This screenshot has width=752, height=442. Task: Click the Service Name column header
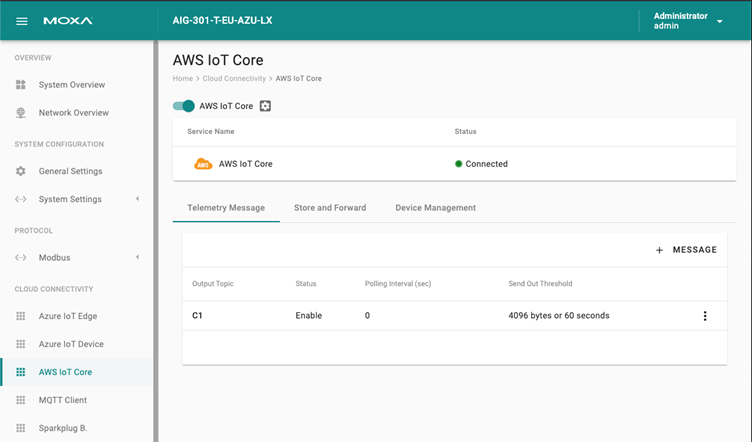pyautogui.click(x=211, y=131)
